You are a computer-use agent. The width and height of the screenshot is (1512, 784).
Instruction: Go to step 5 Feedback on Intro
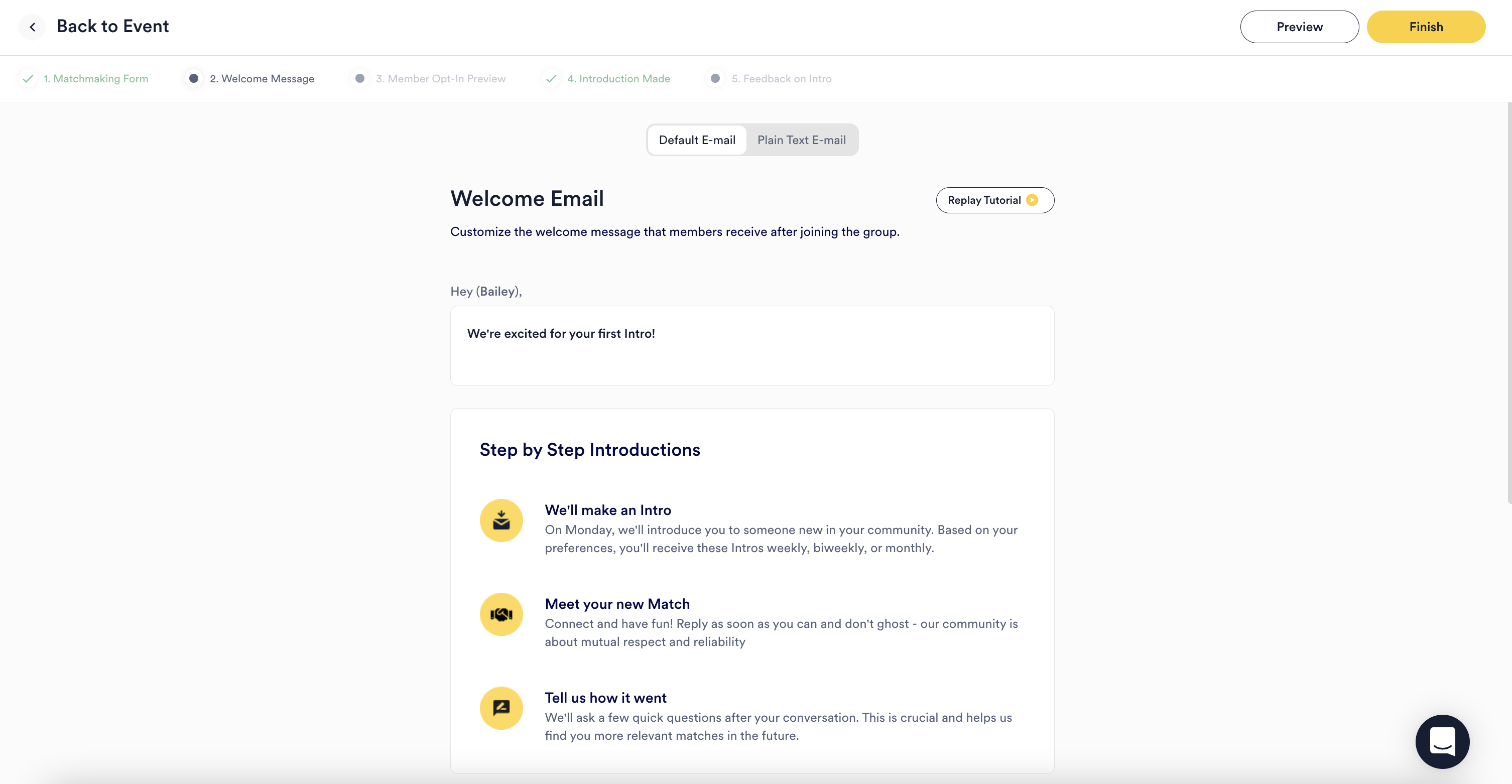[x=781, y=79]
